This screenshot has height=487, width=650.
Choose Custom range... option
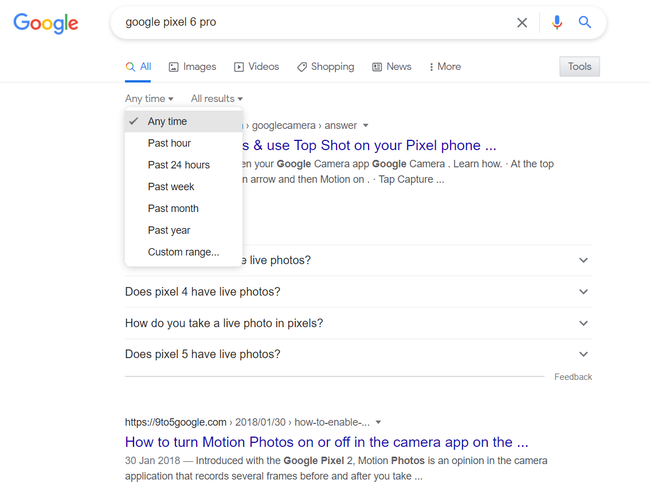(184, 252)
